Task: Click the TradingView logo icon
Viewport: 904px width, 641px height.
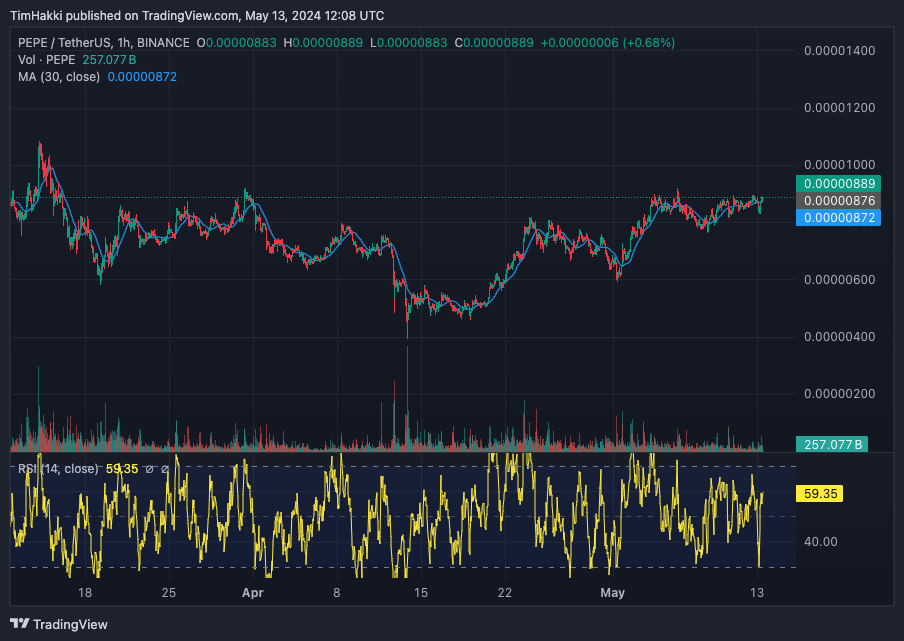Action: tap(19, 624)
